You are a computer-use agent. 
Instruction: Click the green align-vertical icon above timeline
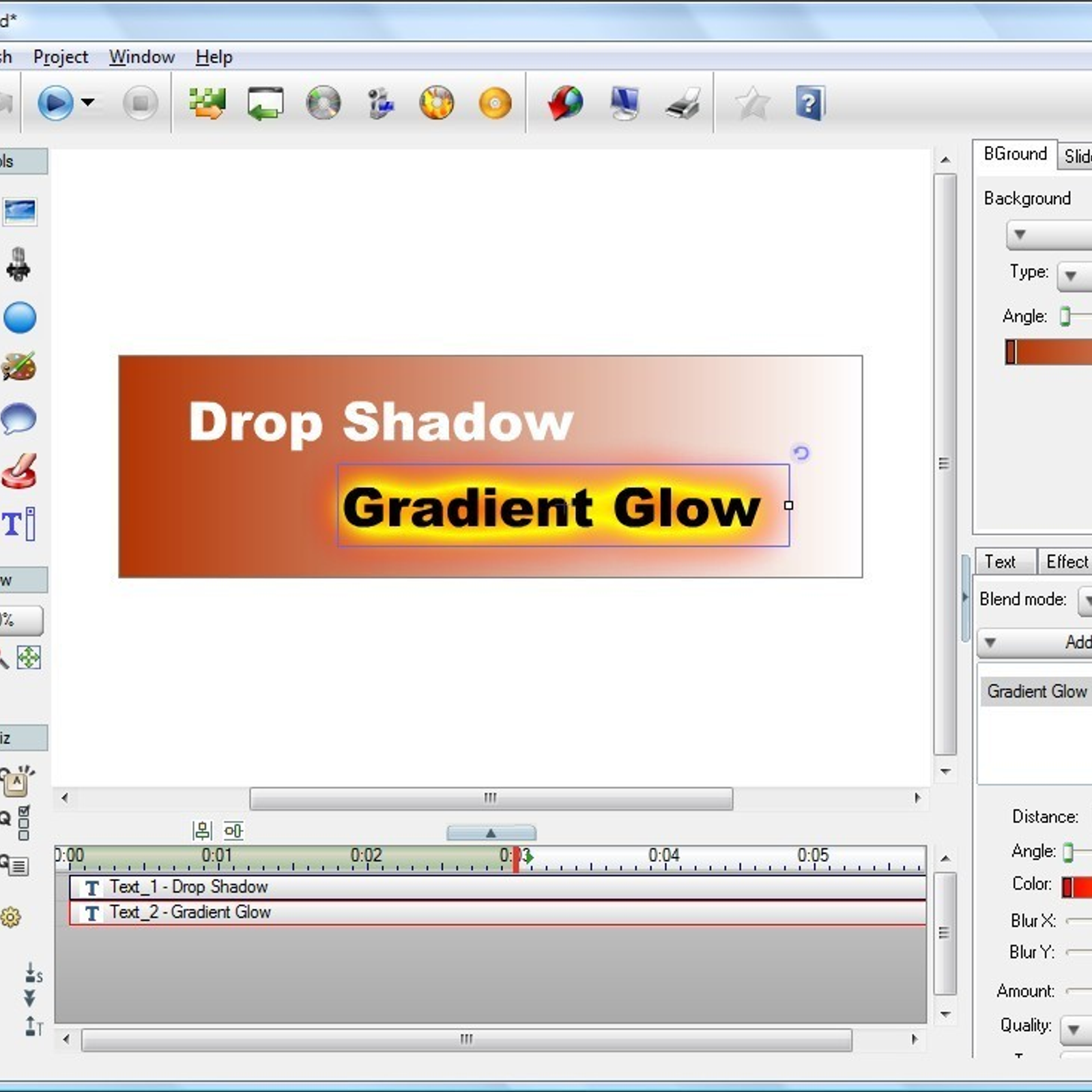[x=202, y=831]
